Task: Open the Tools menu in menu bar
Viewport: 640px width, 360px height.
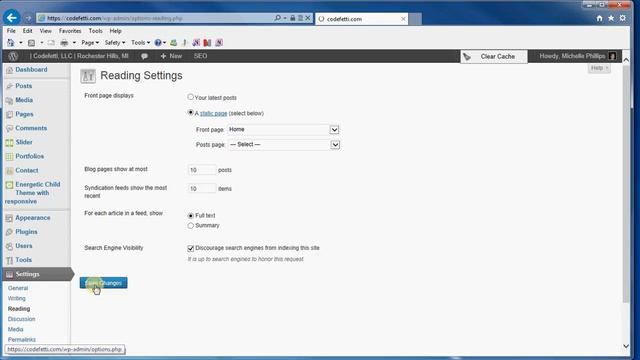Action: coord(96,31)
